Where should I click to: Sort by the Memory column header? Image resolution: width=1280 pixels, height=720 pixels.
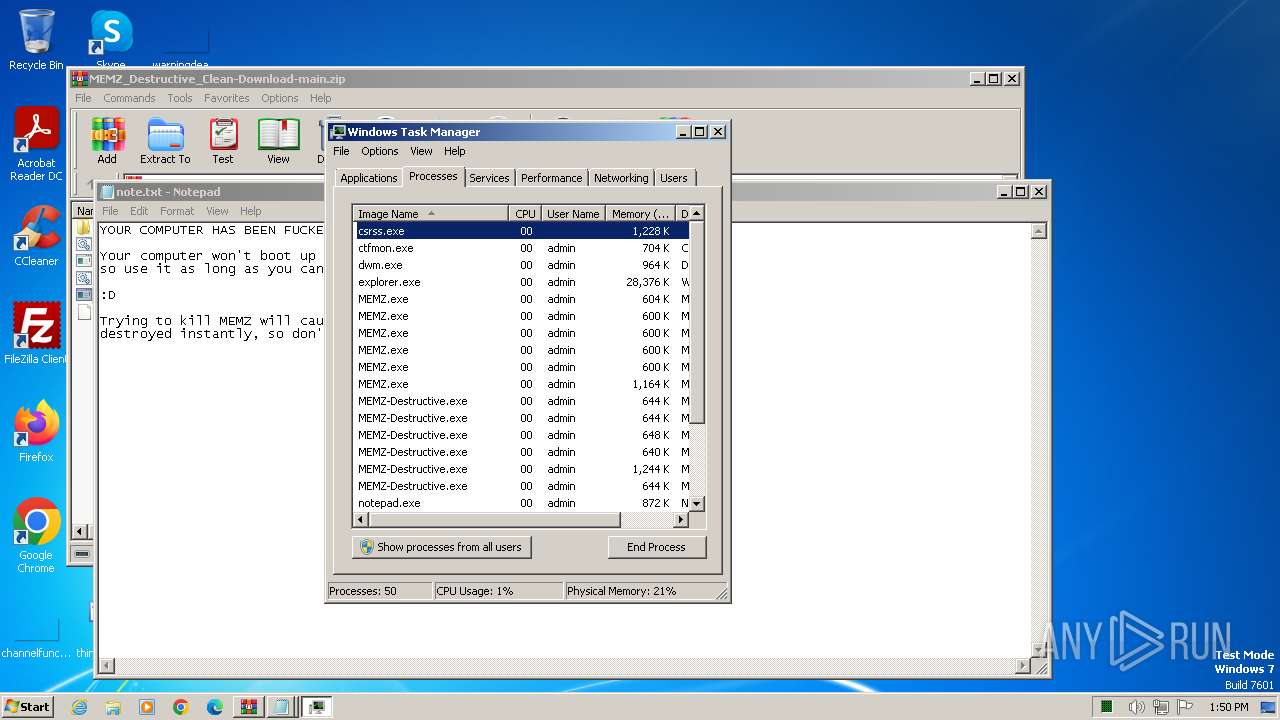641,213
